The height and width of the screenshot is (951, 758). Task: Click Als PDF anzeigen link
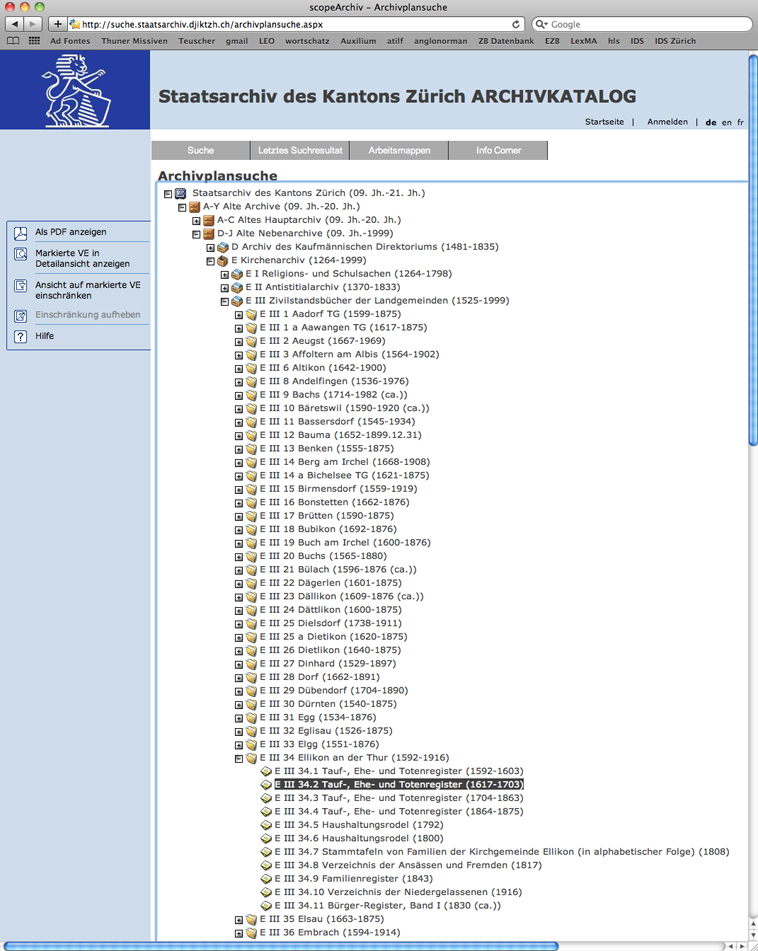point(71,232)
